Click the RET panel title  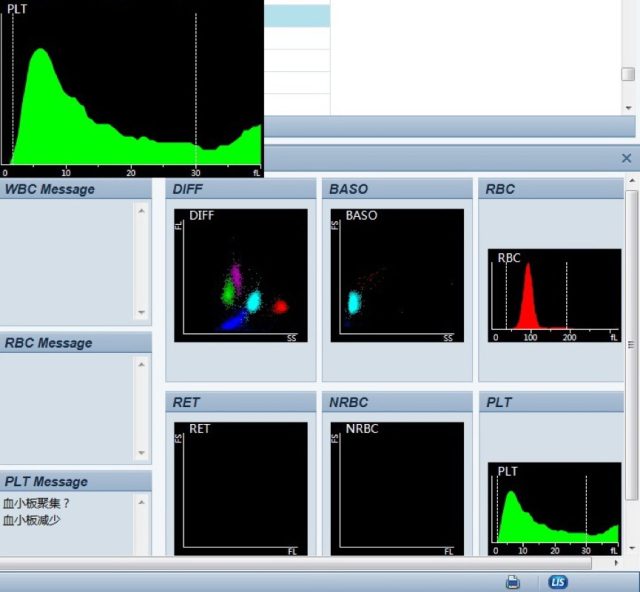(186, 402)
